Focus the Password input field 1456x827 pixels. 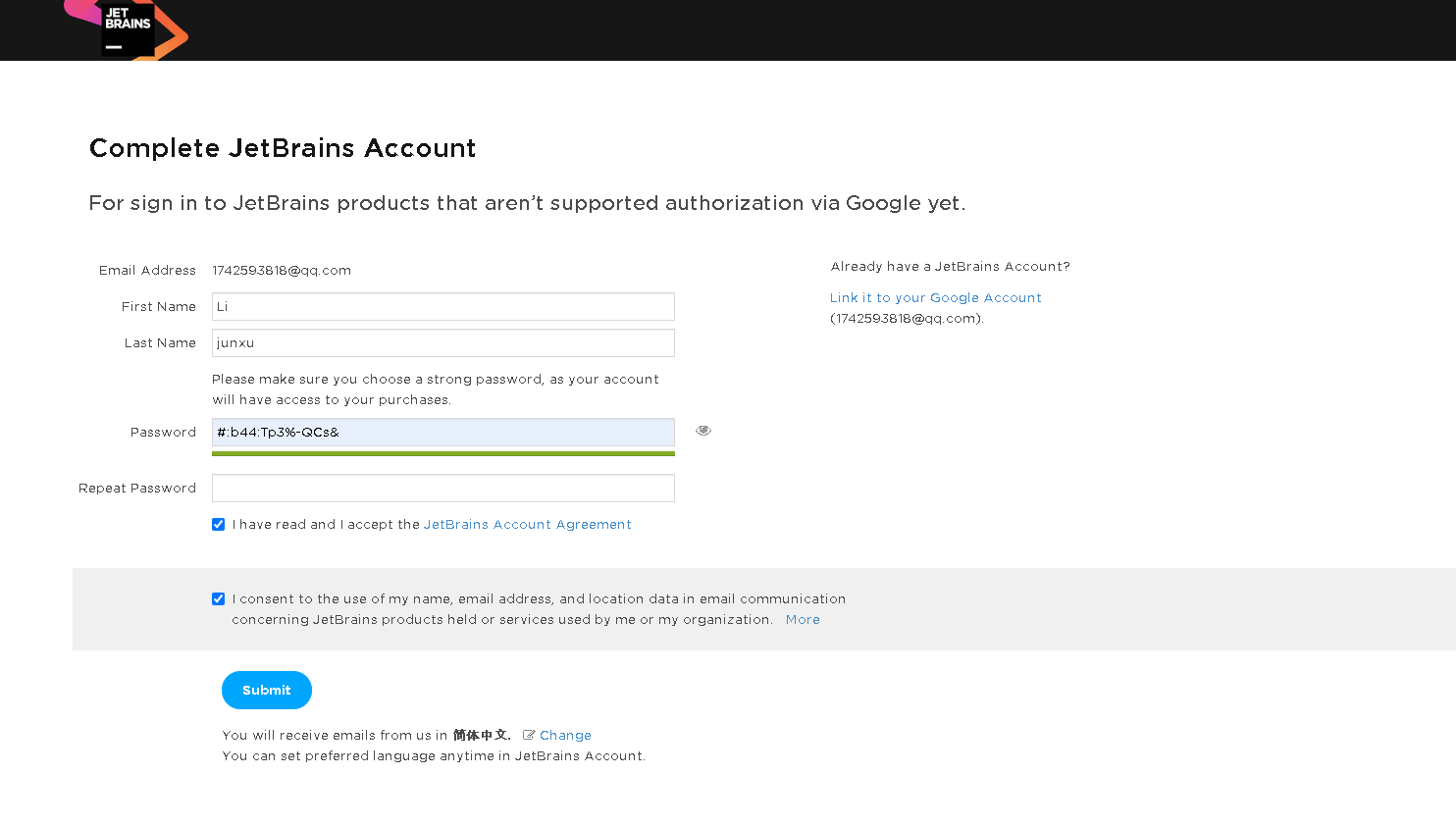pos(443,432)
